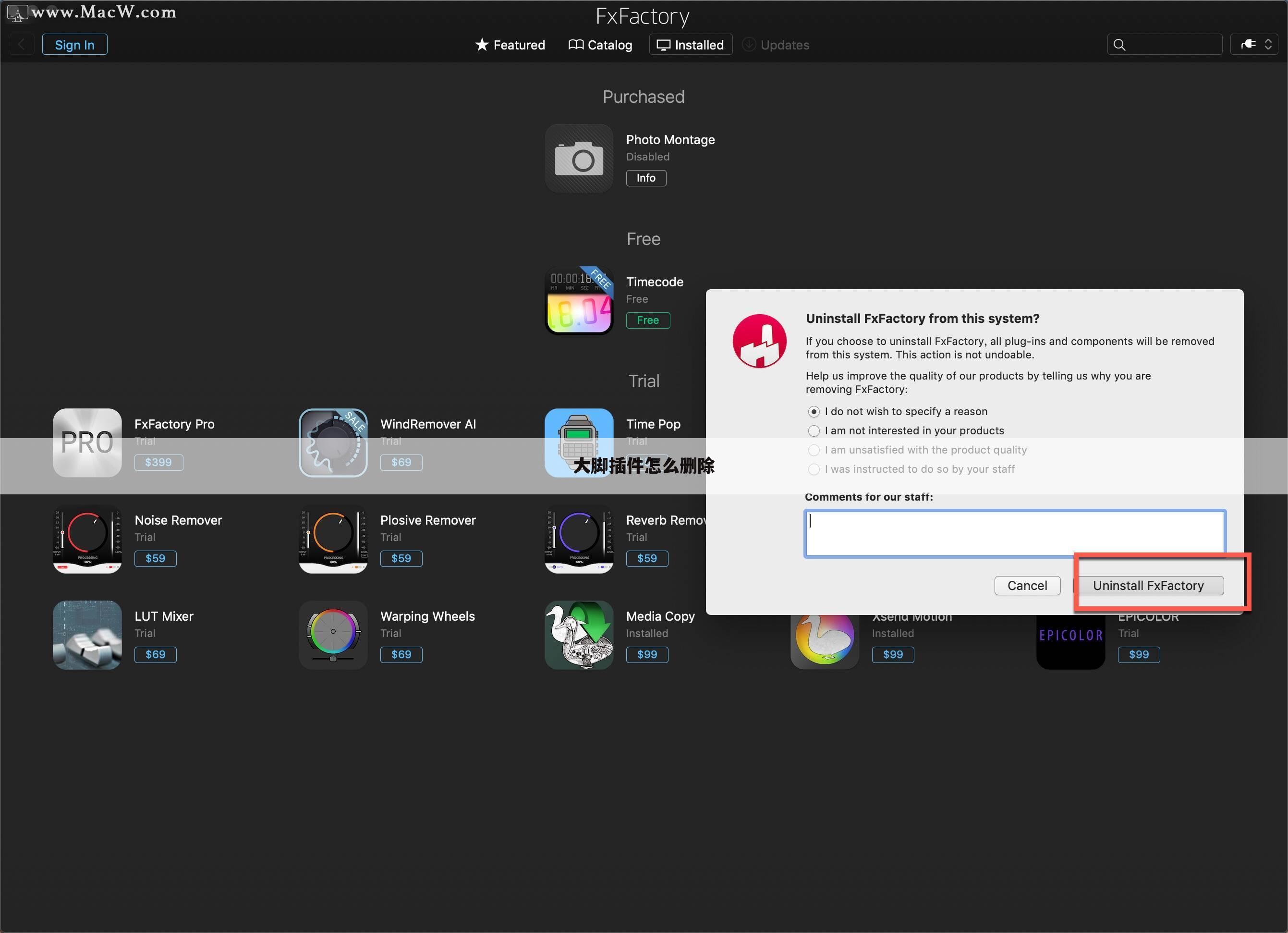1288x933 pixels.
Task: Click the search field in the toolbar
Action: point(1164,44)
